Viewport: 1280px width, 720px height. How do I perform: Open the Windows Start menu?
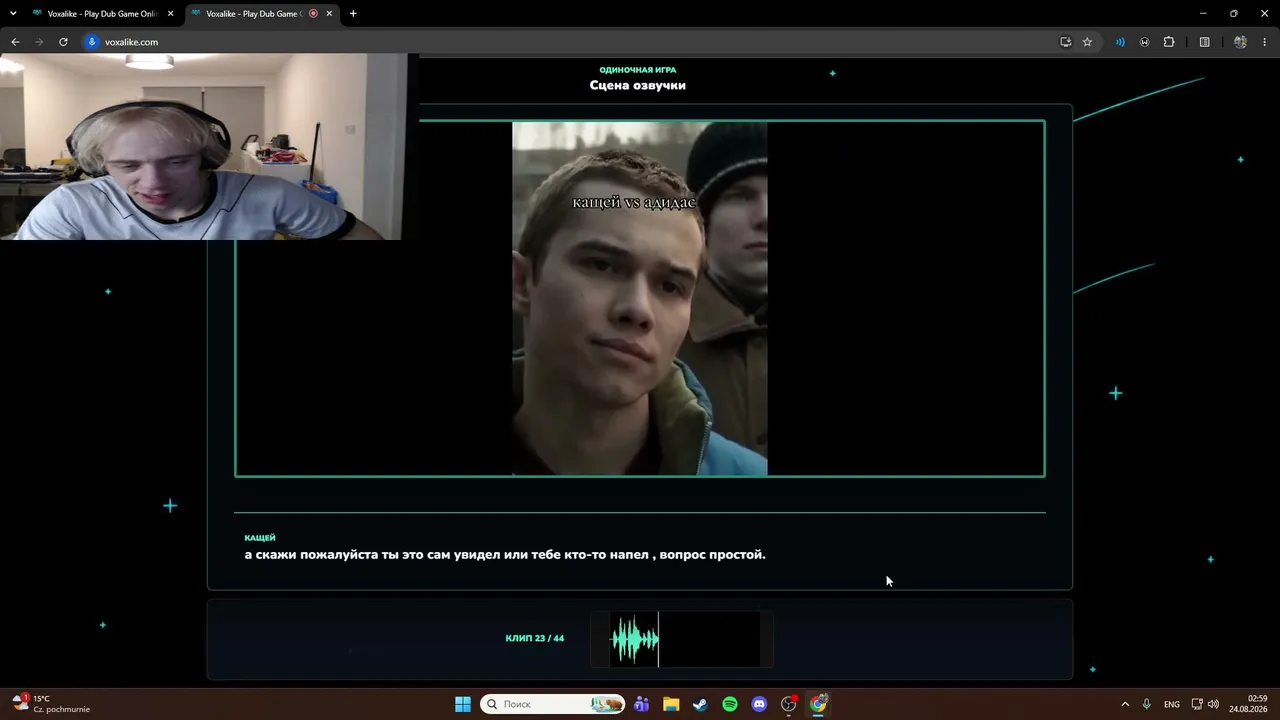(x=463, y=704)
